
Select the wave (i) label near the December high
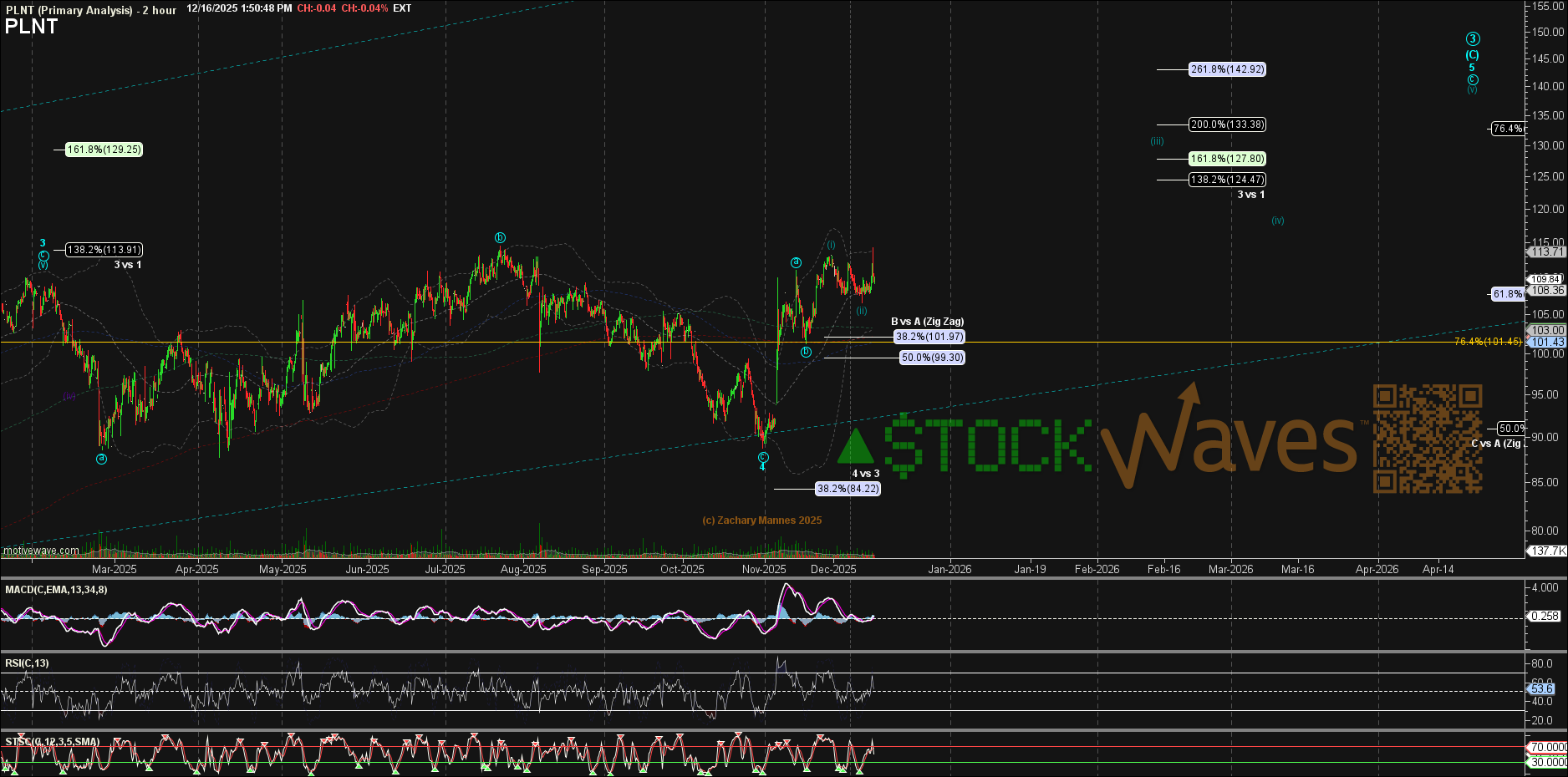click(831, 245)
